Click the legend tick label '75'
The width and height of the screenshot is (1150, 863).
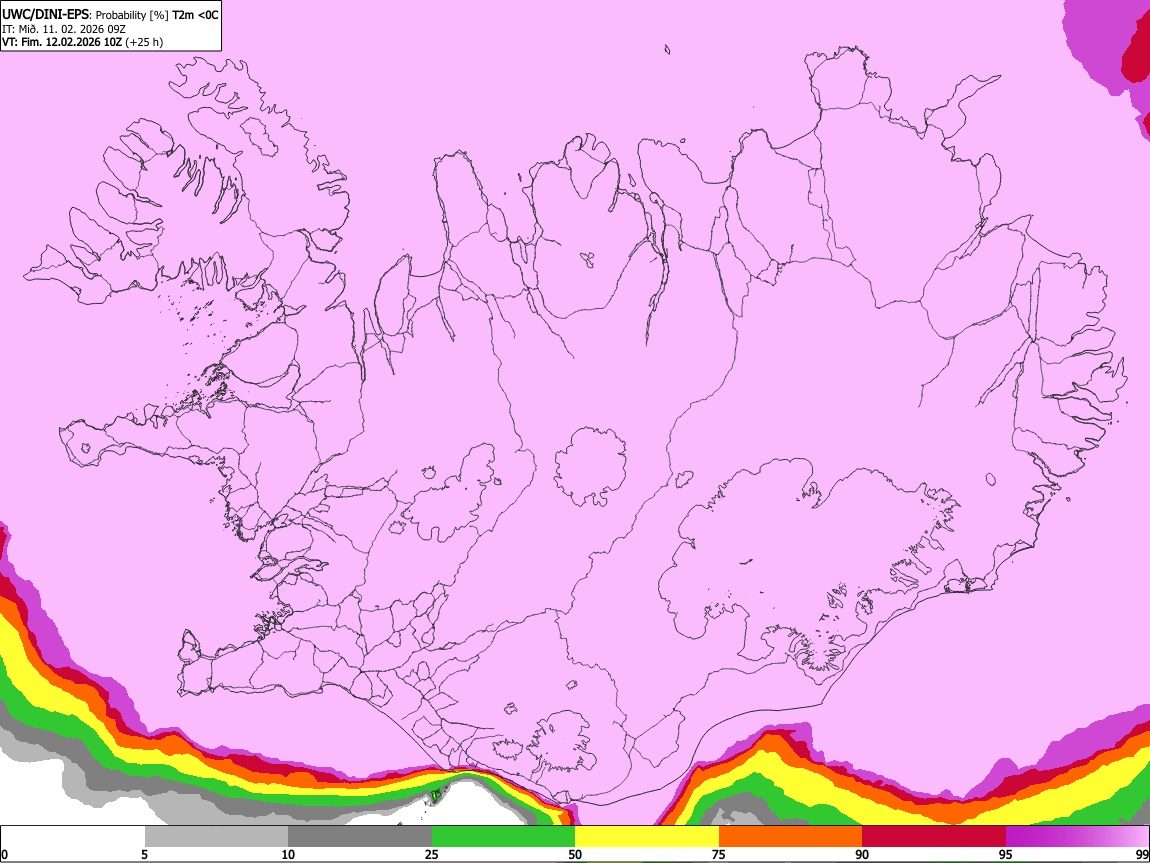tap(719, 854)
